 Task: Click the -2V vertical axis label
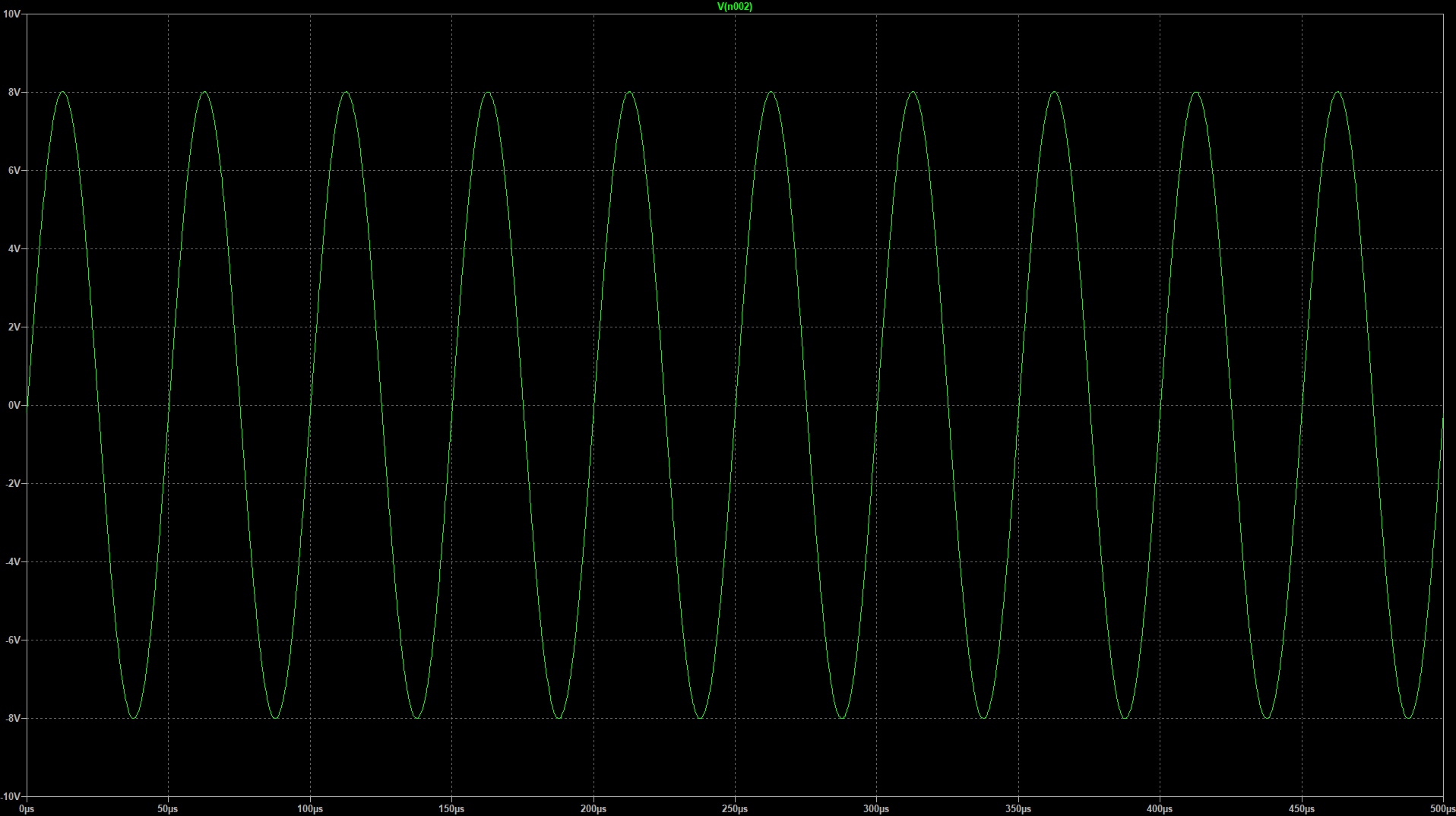tap(12, 484)
